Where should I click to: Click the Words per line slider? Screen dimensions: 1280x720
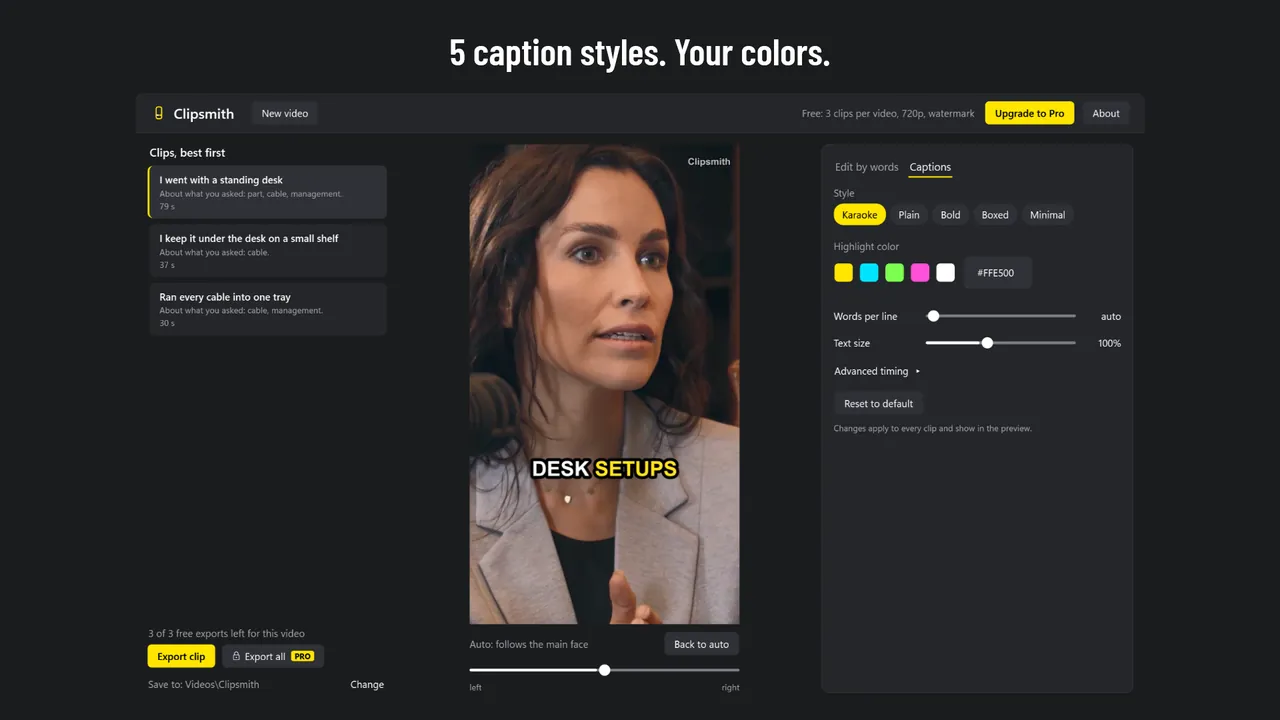tap(1001, 316)
